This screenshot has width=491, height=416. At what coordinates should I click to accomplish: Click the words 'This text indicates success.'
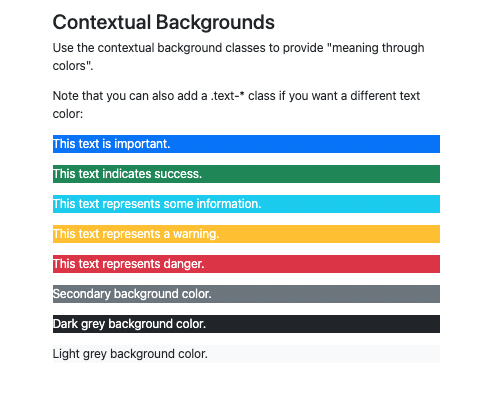127,174
